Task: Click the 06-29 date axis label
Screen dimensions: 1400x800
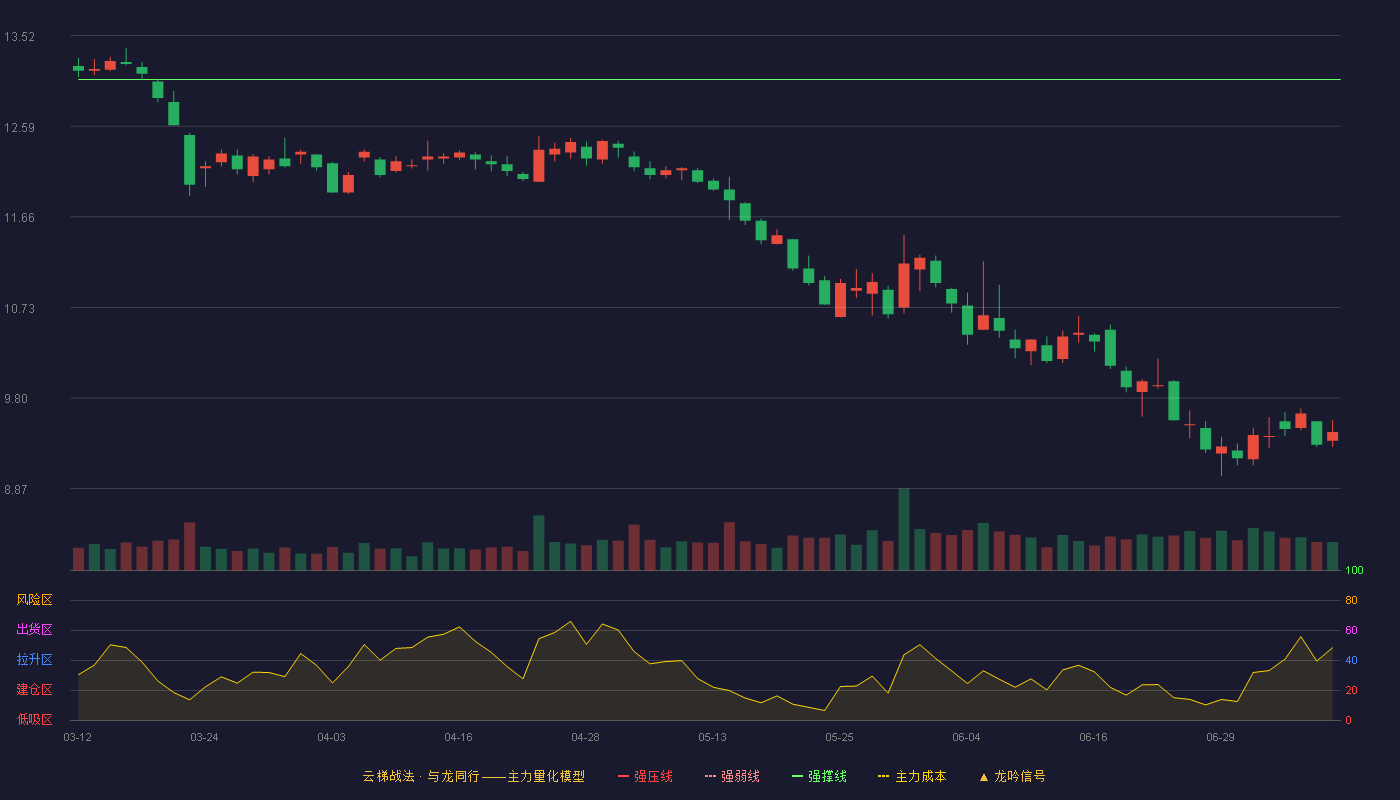Action: coord(1220,737)
